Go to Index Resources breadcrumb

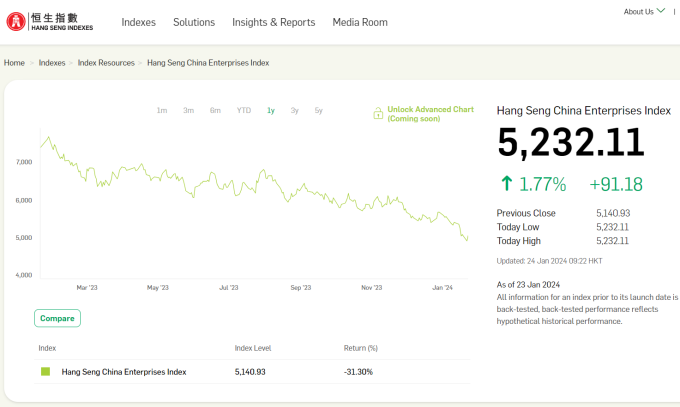[x=106, y=63]
